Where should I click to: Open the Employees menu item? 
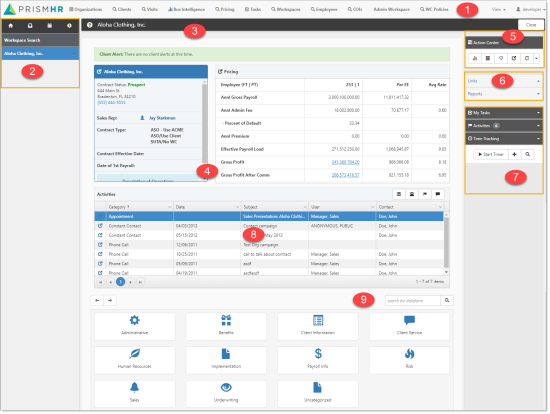pyautogui.click(x=324, y=9)
